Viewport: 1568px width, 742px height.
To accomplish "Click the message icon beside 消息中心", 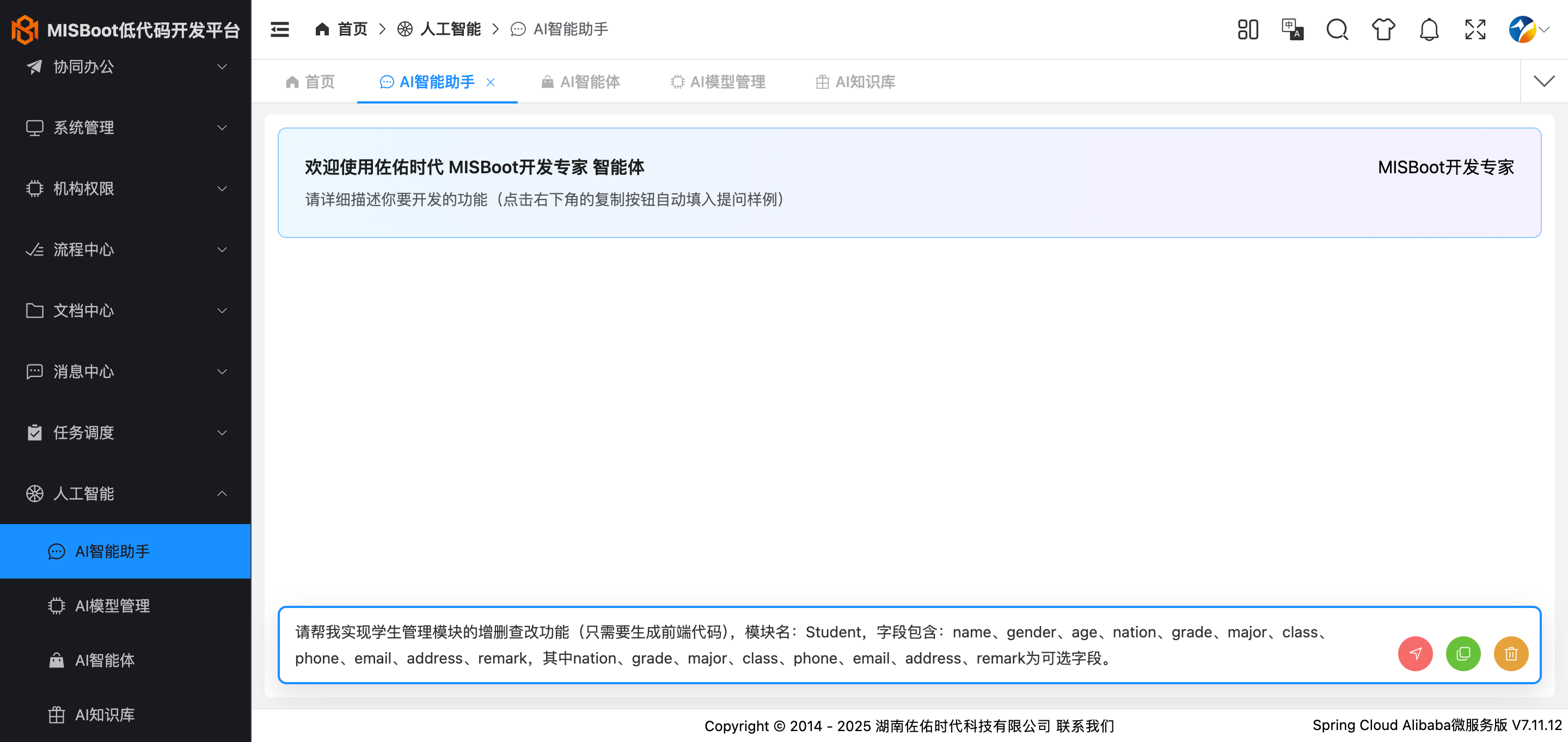I will [35, 371].
